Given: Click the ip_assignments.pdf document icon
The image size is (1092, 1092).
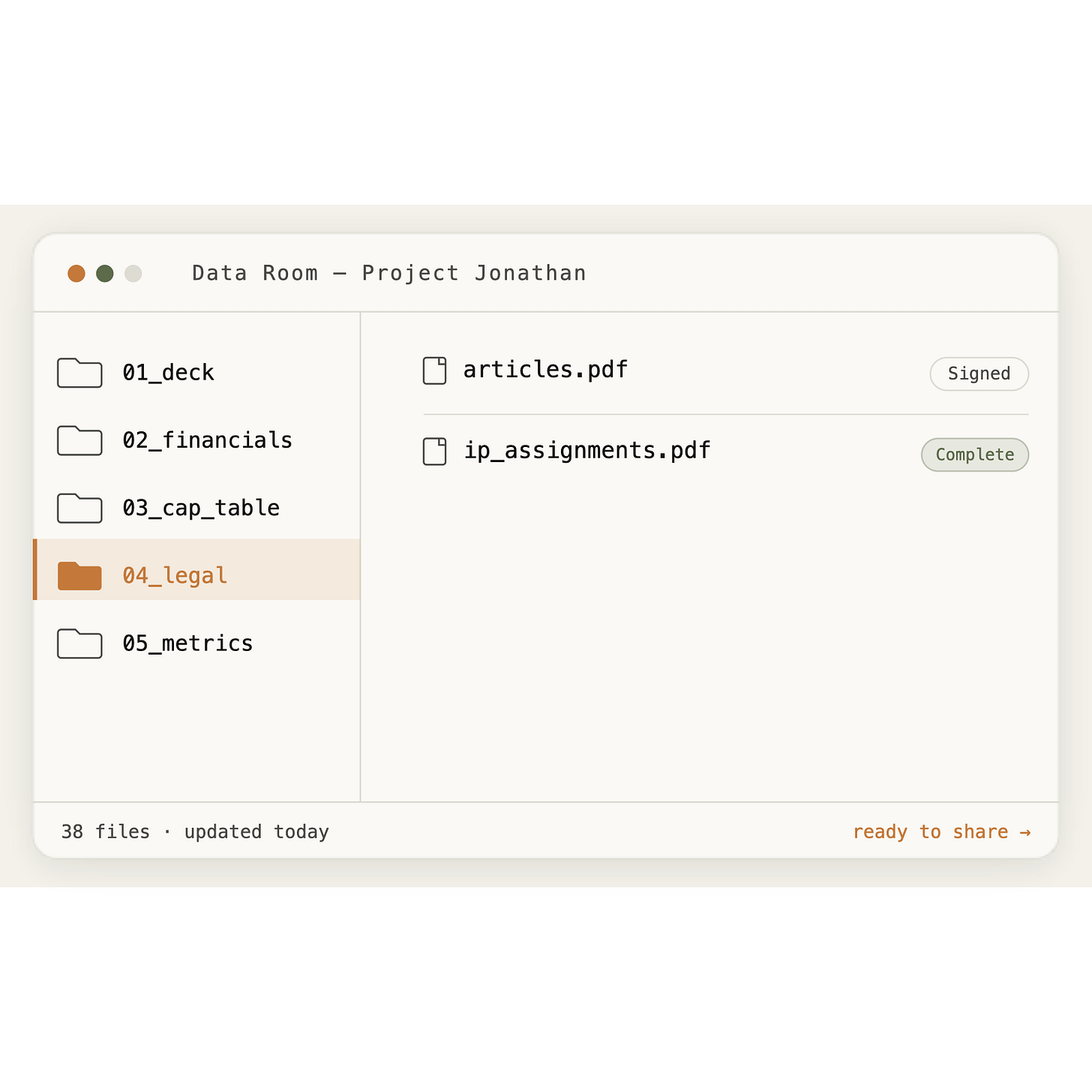Looking at the screenshot, I should pos(435,451).
